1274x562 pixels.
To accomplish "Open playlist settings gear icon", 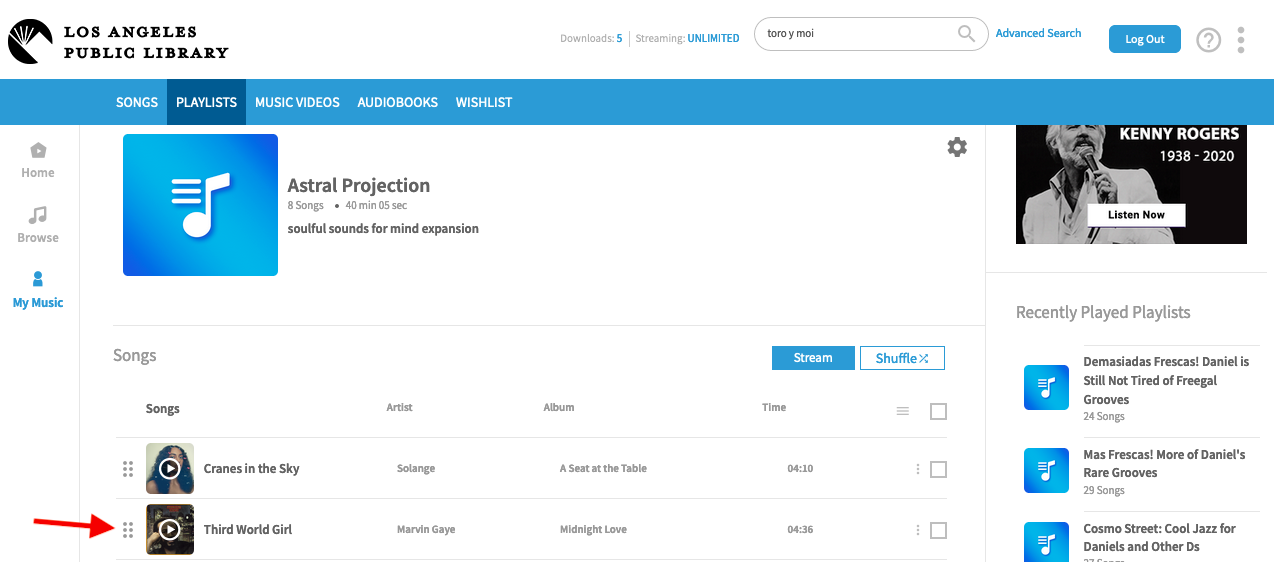I will (x=957, y=148).
